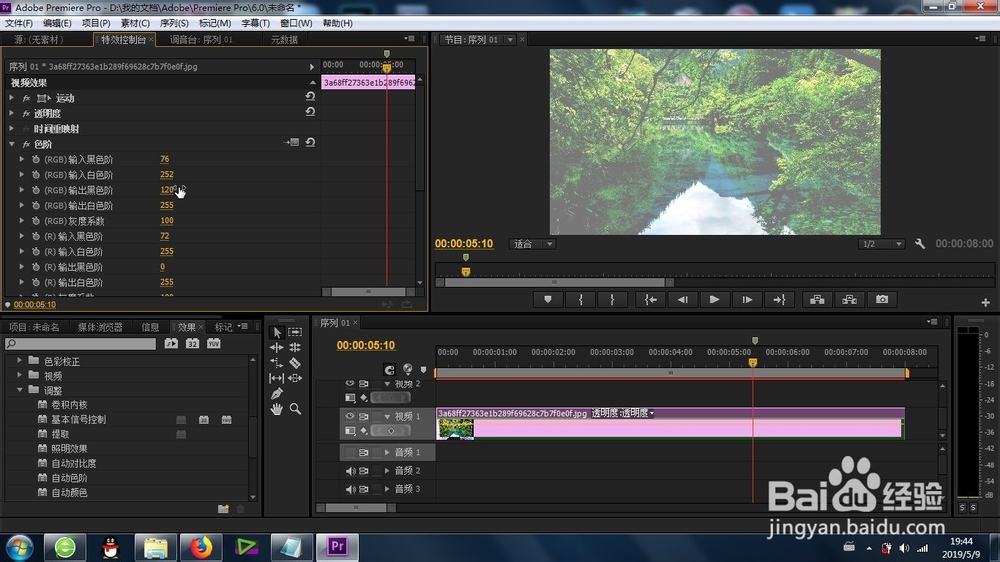This screenshot has height=562, width=1000.
Task: Expand the 音频 1 track
Action: pos(386,452)
